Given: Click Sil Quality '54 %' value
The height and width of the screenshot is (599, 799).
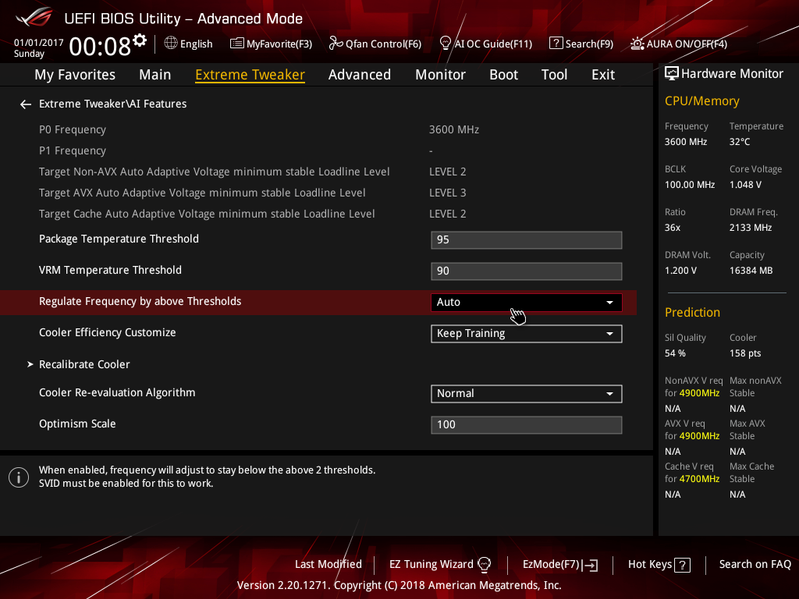Looking at the screenshot, I should click(675, 353).
